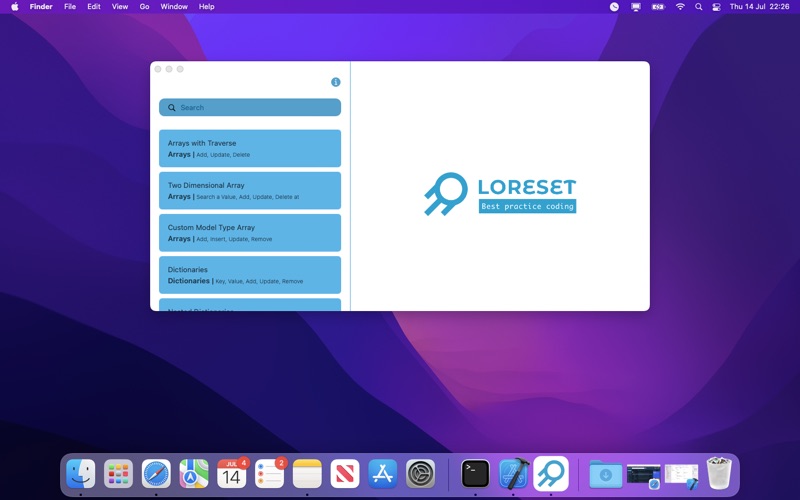Viewport: 800px width, 500px height.
Task: Open System Preferences from the dock
Action: click(x=420, y=473)
